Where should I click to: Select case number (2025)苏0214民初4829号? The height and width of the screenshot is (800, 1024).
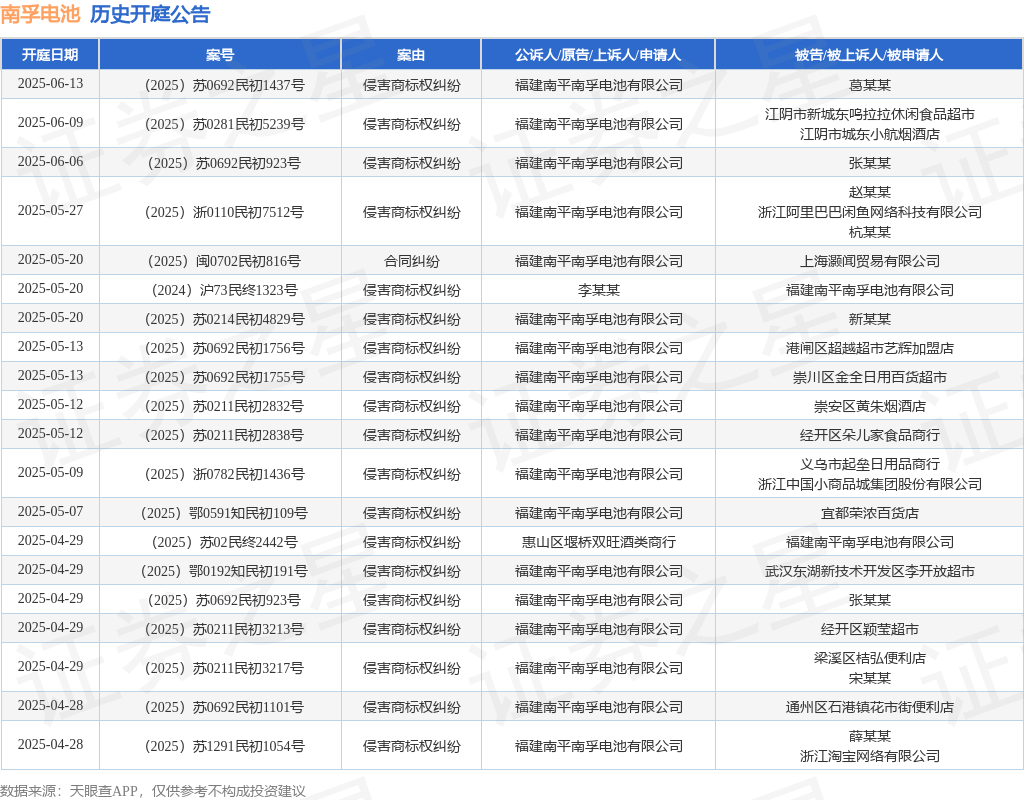(x=224, y=319)
